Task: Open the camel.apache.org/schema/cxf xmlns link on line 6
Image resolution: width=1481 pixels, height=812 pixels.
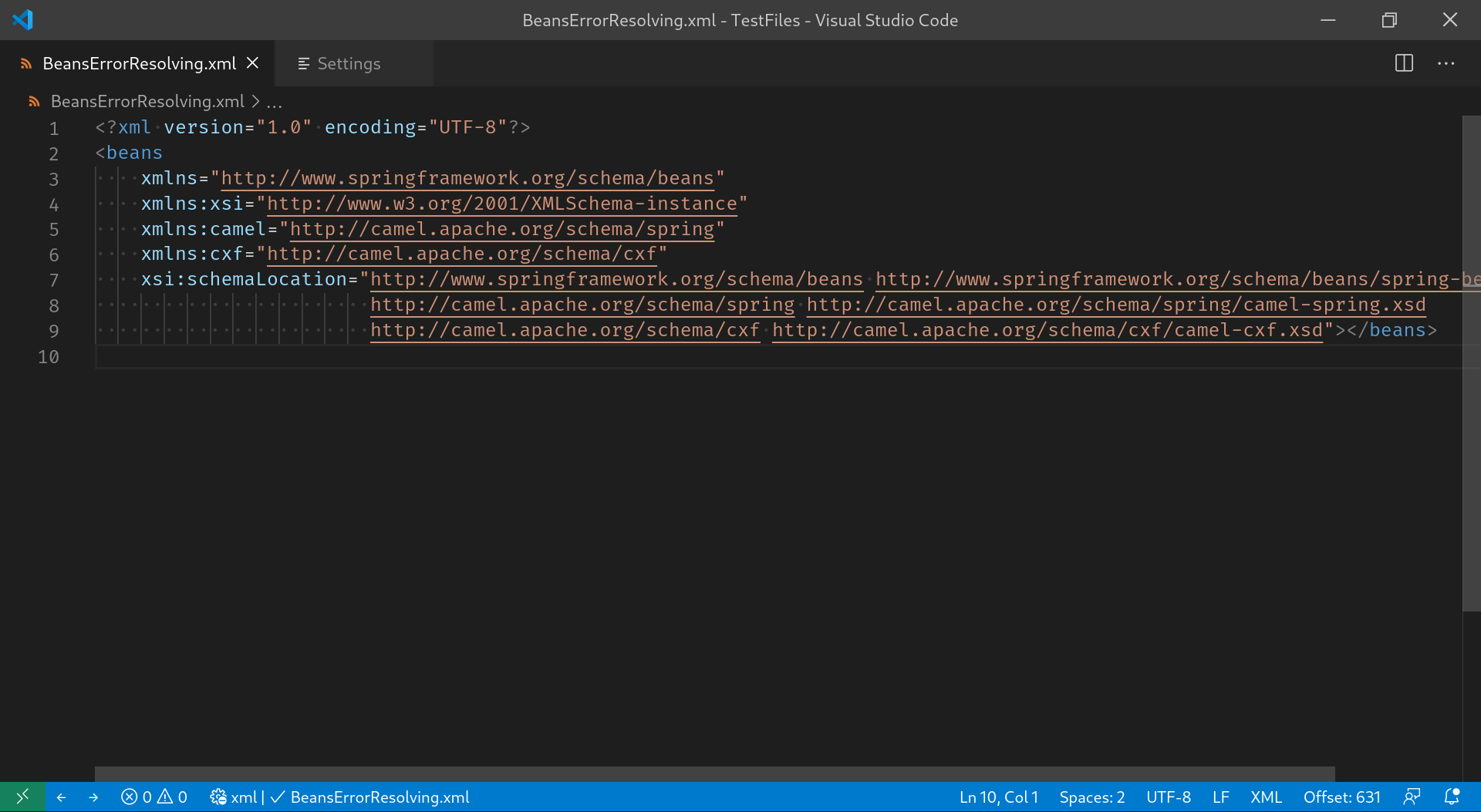Action: (x=462, y=254)
